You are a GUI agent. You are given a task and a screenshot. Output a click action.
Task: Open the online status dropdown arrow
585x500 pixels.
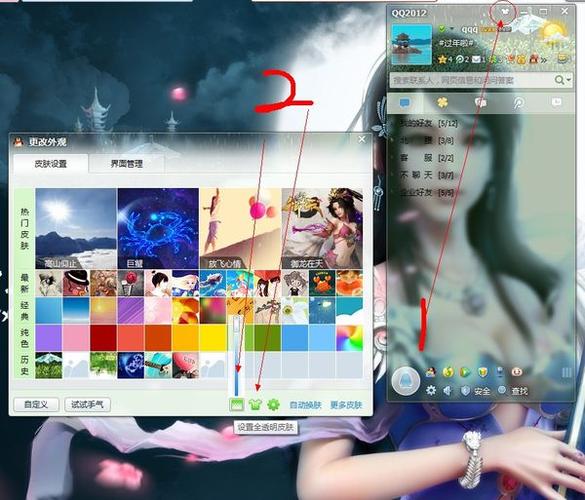[452, 29]
